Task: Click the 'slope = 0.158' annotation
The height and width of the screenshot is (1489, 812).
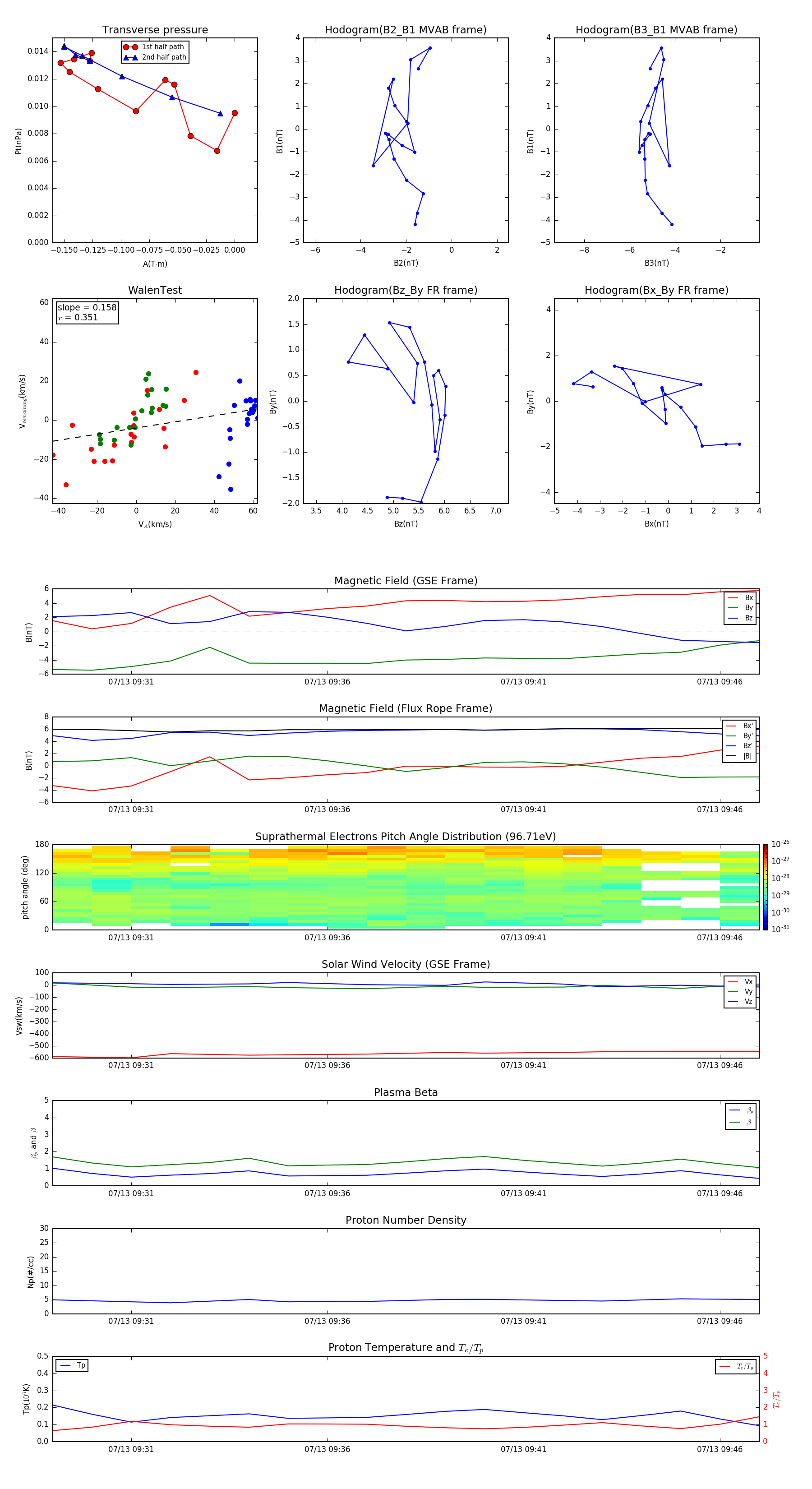Action: click(x=87, y=308)
